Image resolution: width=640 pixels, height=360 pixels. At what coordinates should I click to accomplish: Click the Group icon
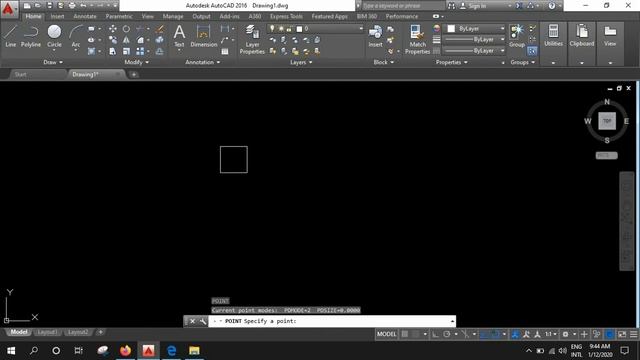(x=517, y=36)
